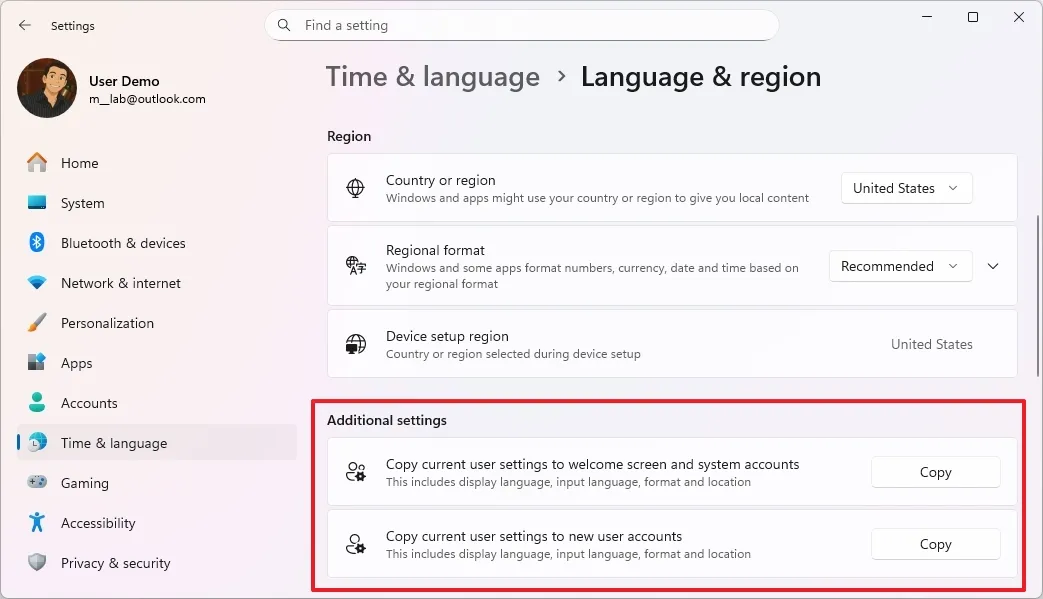Image resolution: width=1043 pixels, height=599 pixels.
Task: Open the Regional format Recommended dropdown
Action: (900, 266)
